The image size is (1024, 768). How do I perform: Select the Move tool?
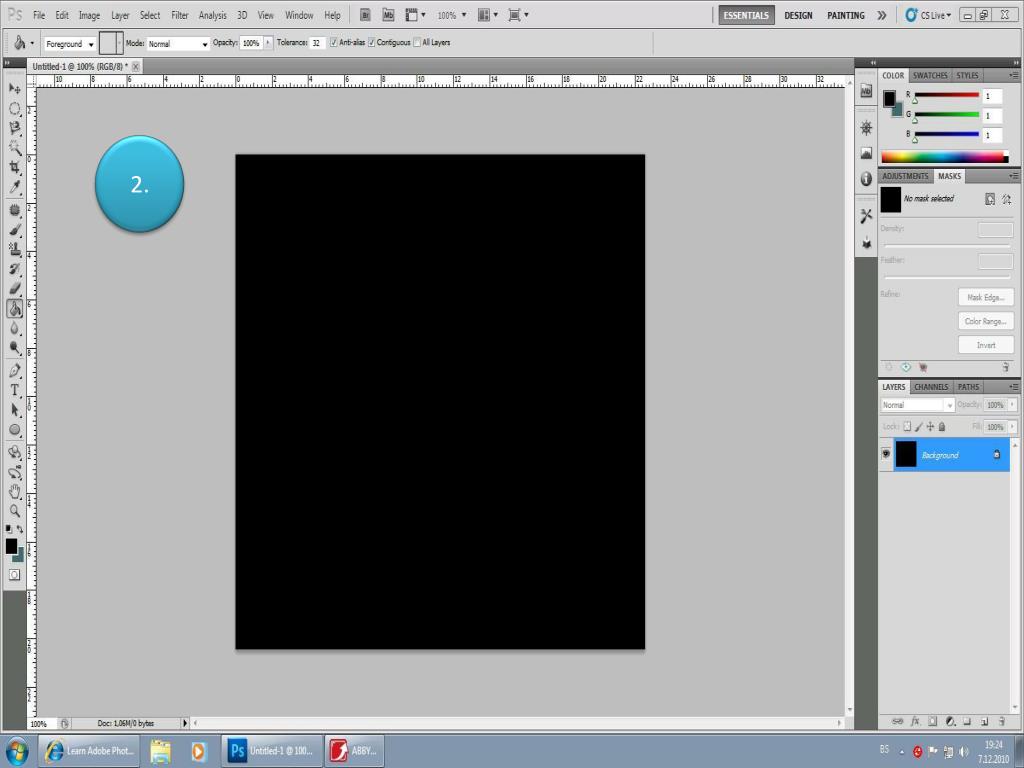[14, 89]
